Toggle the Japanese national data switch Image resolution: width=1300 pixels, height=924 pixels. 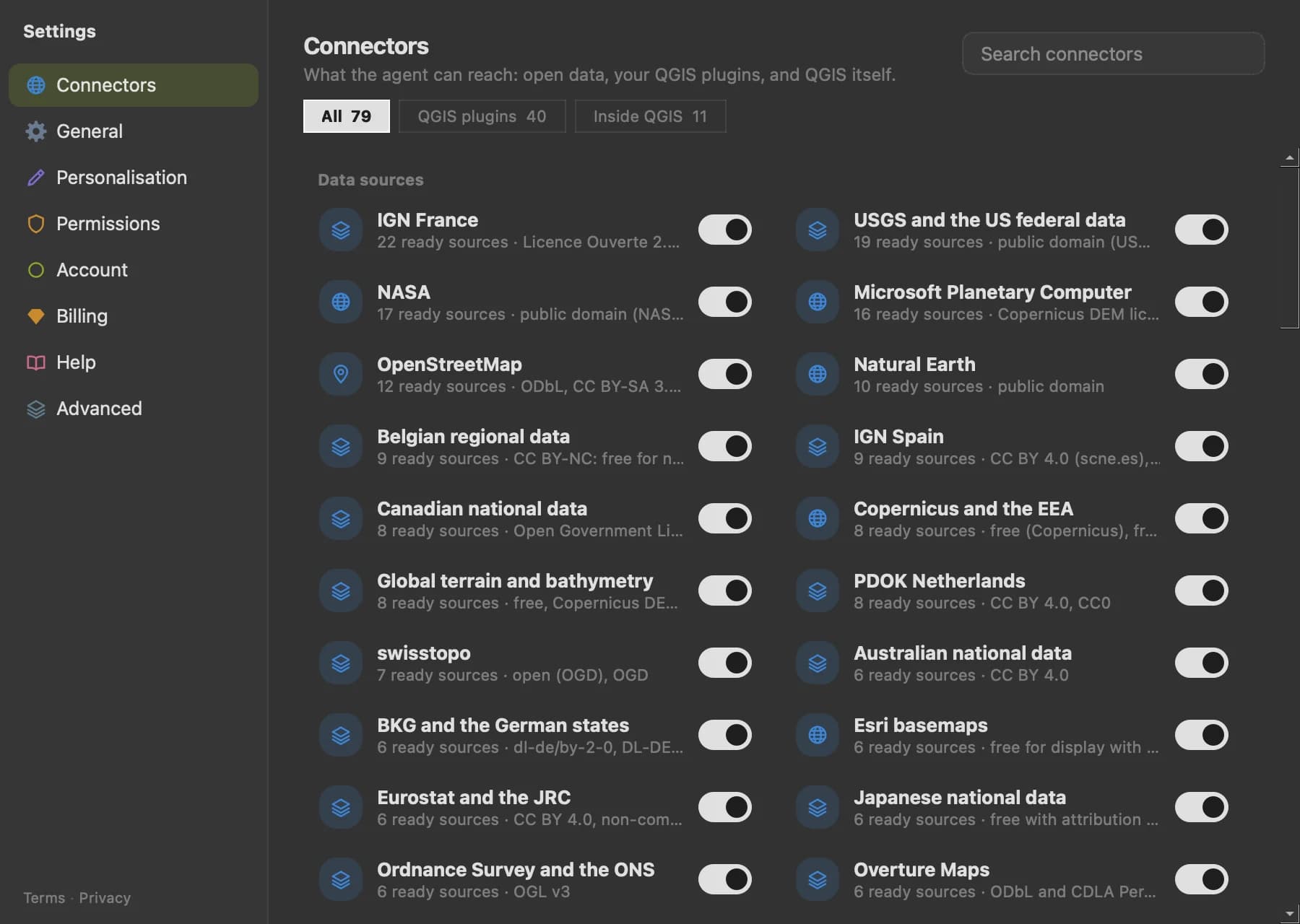coord(1202,807)
